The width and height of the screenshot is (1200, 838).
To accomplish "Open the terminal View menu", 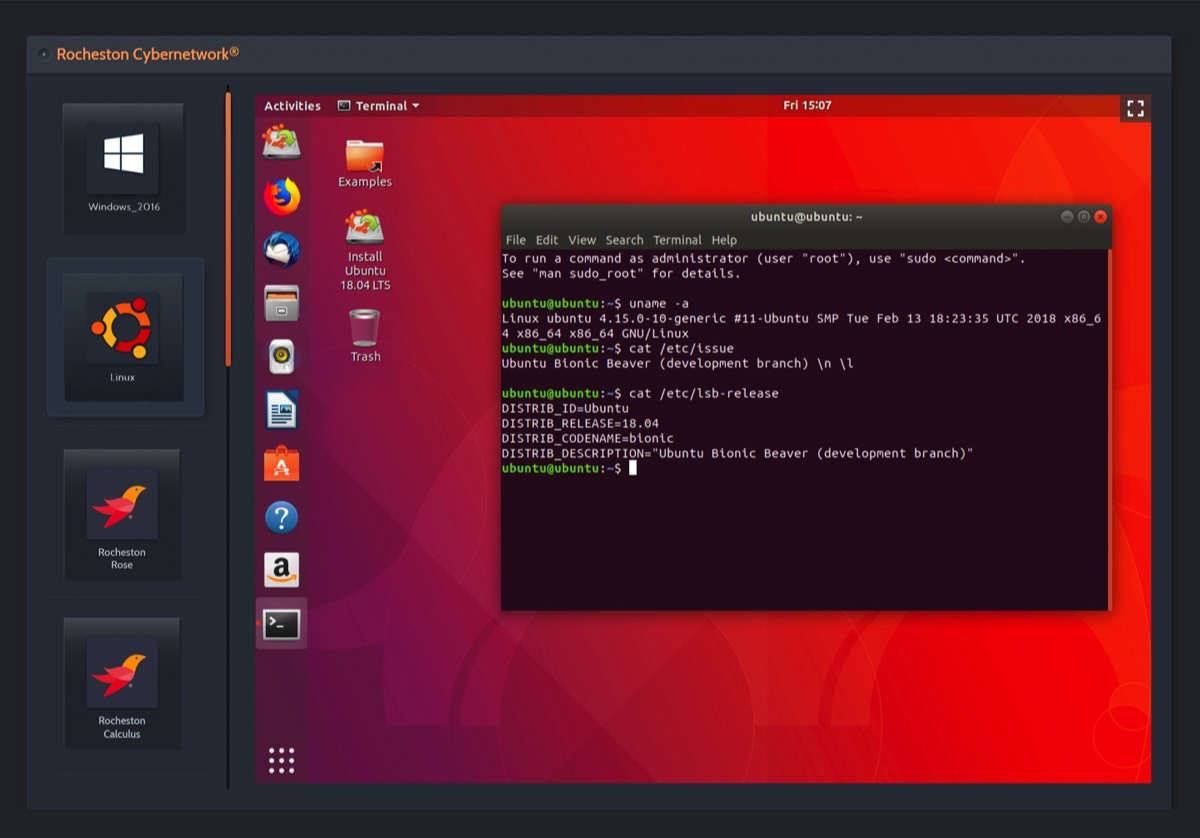I will [582, 240].
